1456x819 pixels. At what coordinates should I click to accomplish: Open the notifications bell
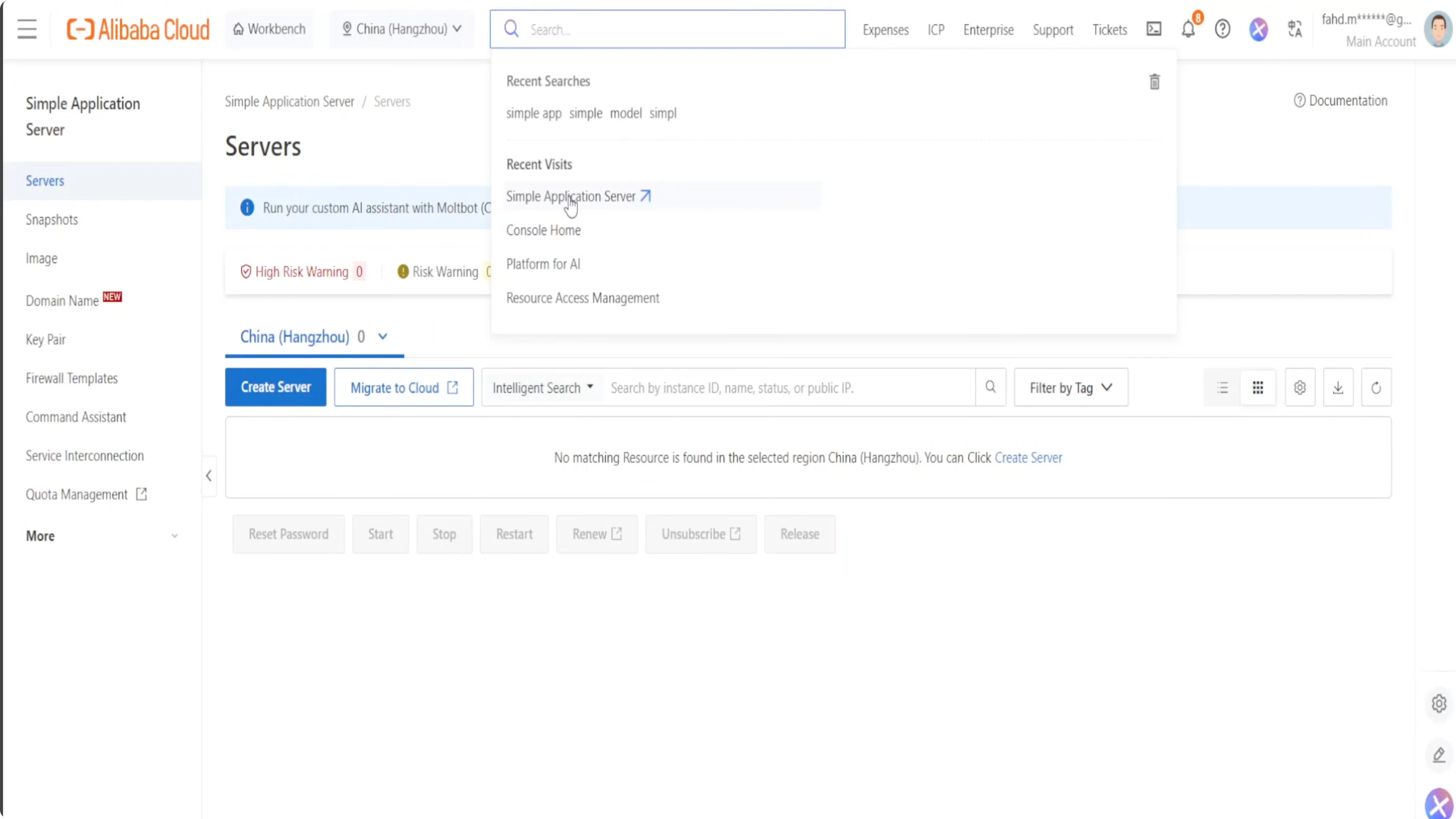coord(1188,29)
